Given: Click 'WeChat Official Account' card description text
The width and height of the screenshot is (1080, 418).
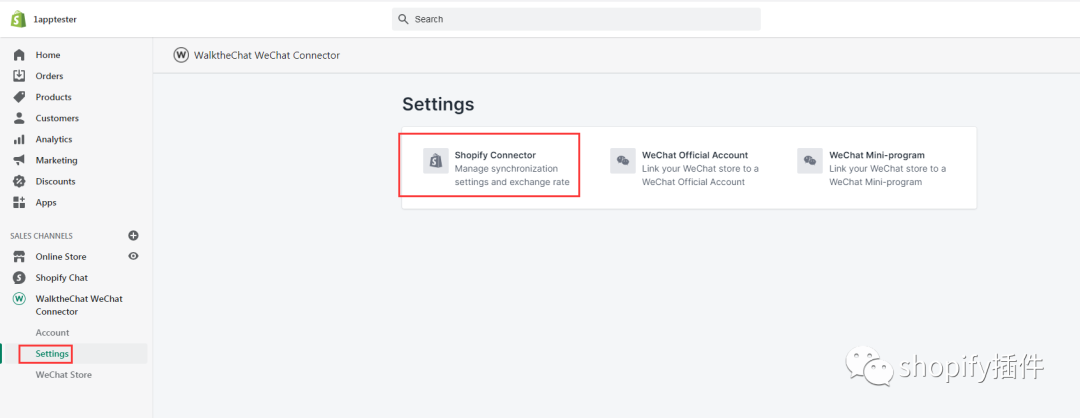Looking at the screenshot, I should pyautogui.click(x=700, y=176).
